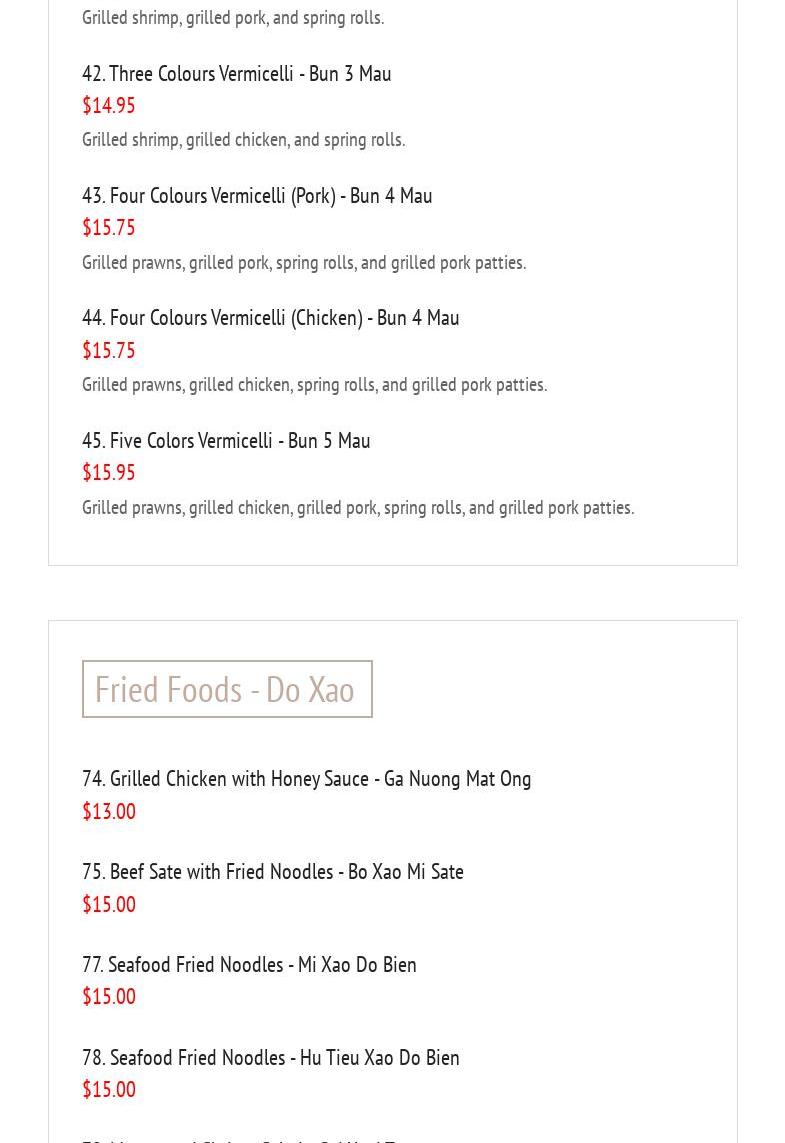Pick 78. Seafood Fried Noodles - Hu Tieu

[270, 1057]
